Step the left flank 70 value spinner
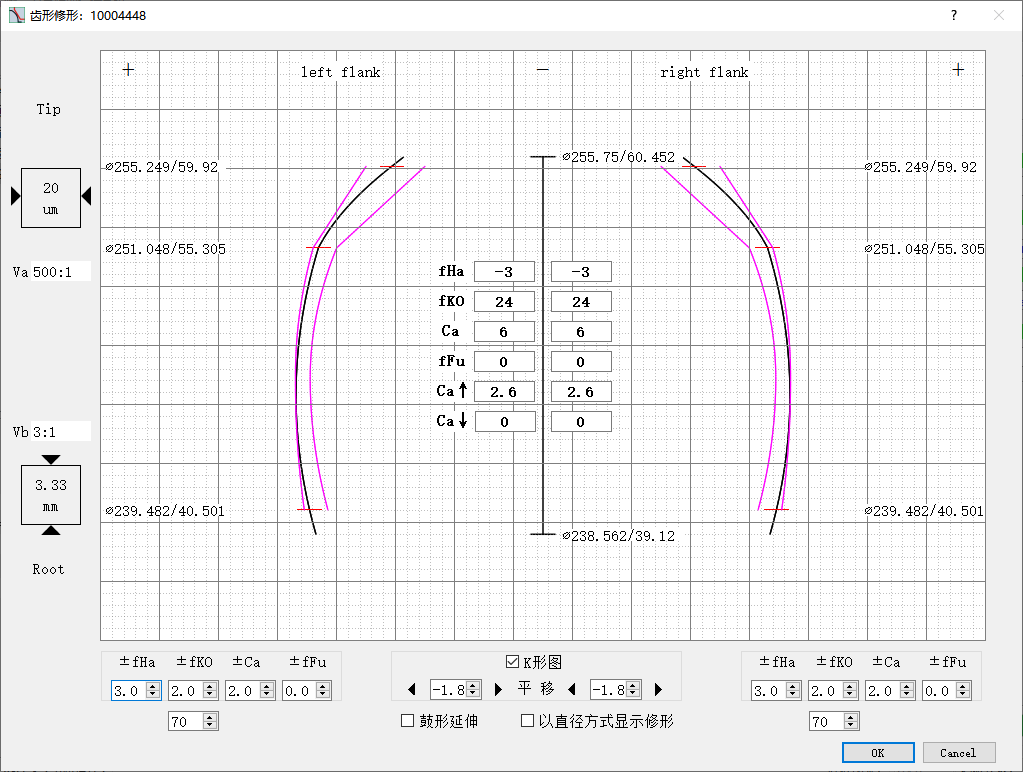This screenshot has width=1023, height=772. (209, 721)
